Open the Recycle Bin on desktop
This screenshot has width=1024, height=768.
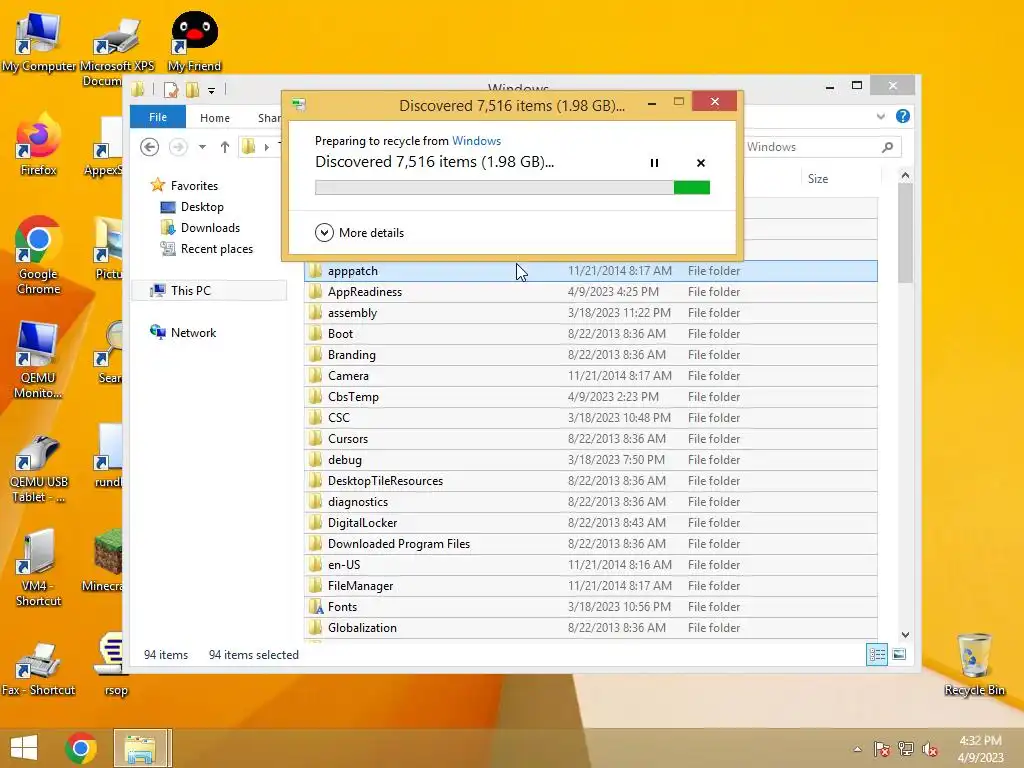(974, 665)
